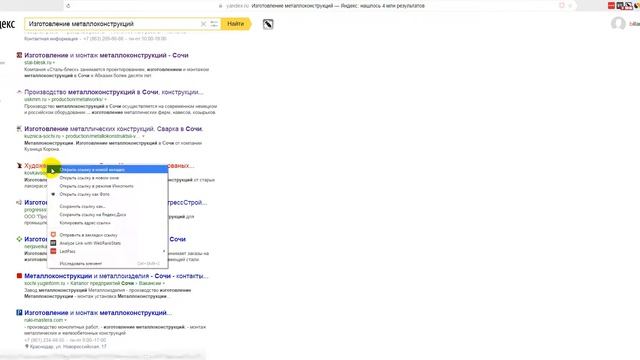
Task: Open Изготовление металлических конструкций. Сварка link
Action: pos(113,129)
